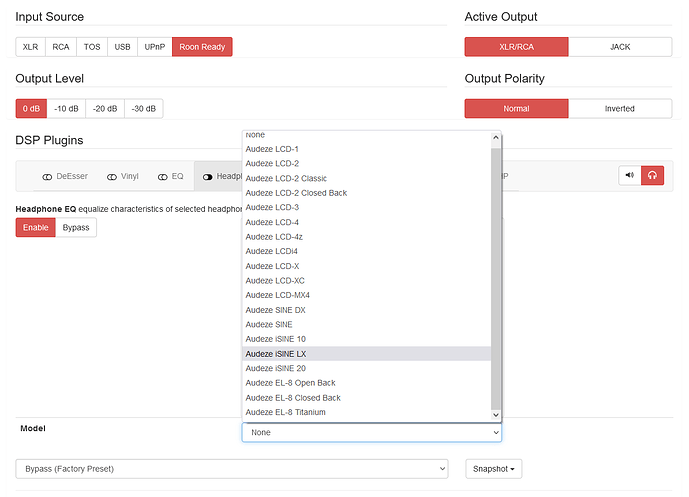This screenshot has width=689, height=497.
Task: Select USB input source
Action: click(x=122, y=47)
